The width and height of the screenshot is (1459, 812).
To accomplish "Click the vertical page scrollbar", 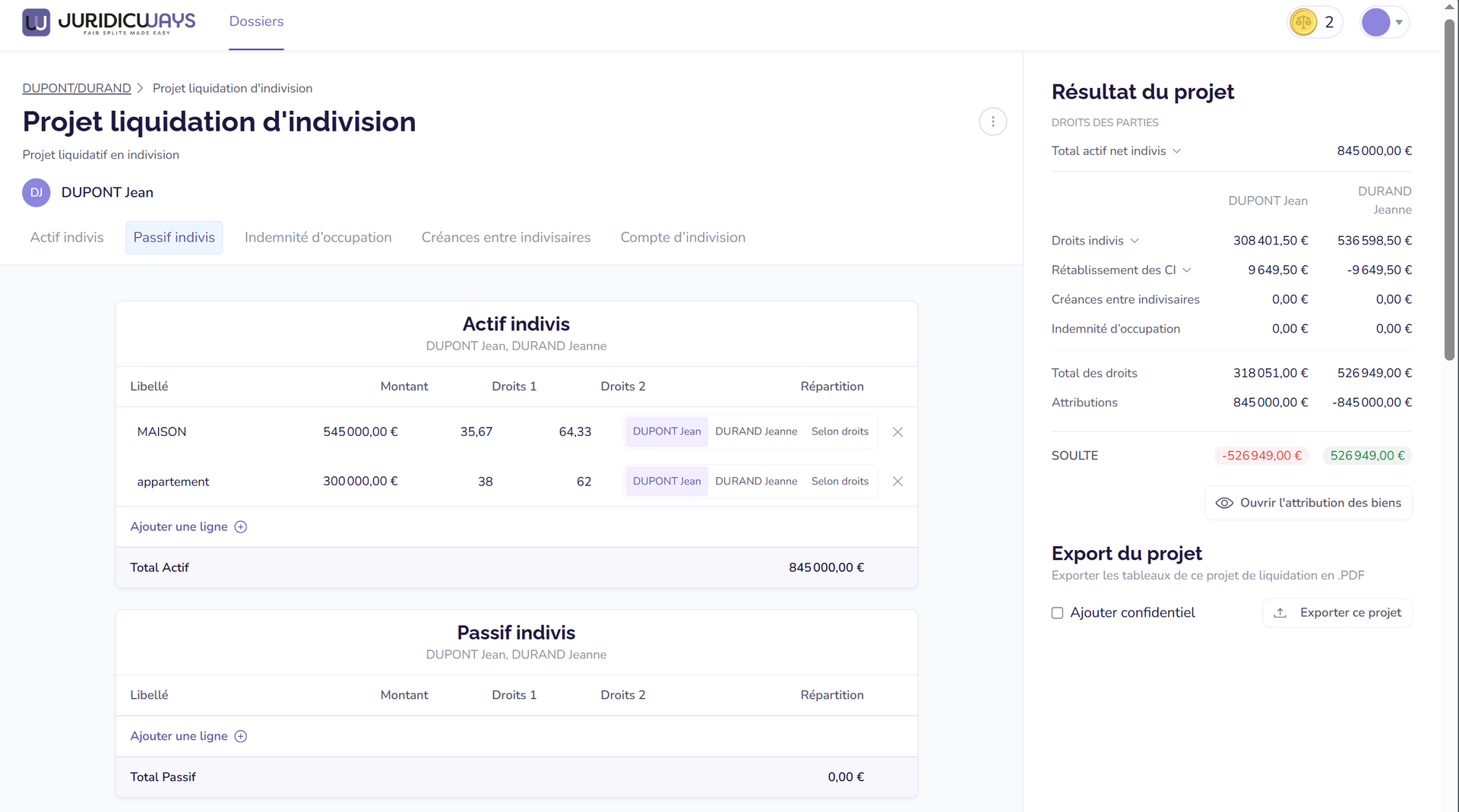I will (x=1449, y=190).
